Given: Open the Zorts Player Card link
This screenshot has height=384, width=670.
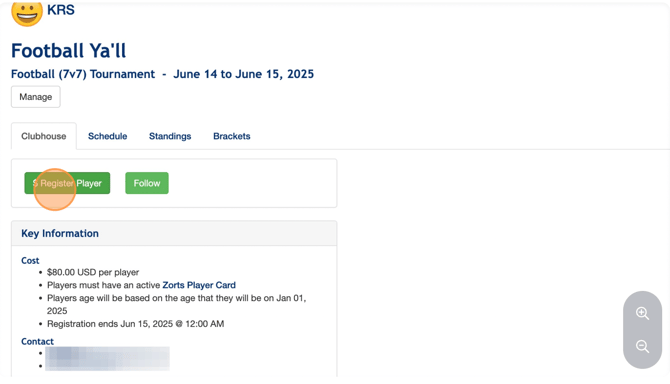Looking at the screenshot, I should point(199,285).
